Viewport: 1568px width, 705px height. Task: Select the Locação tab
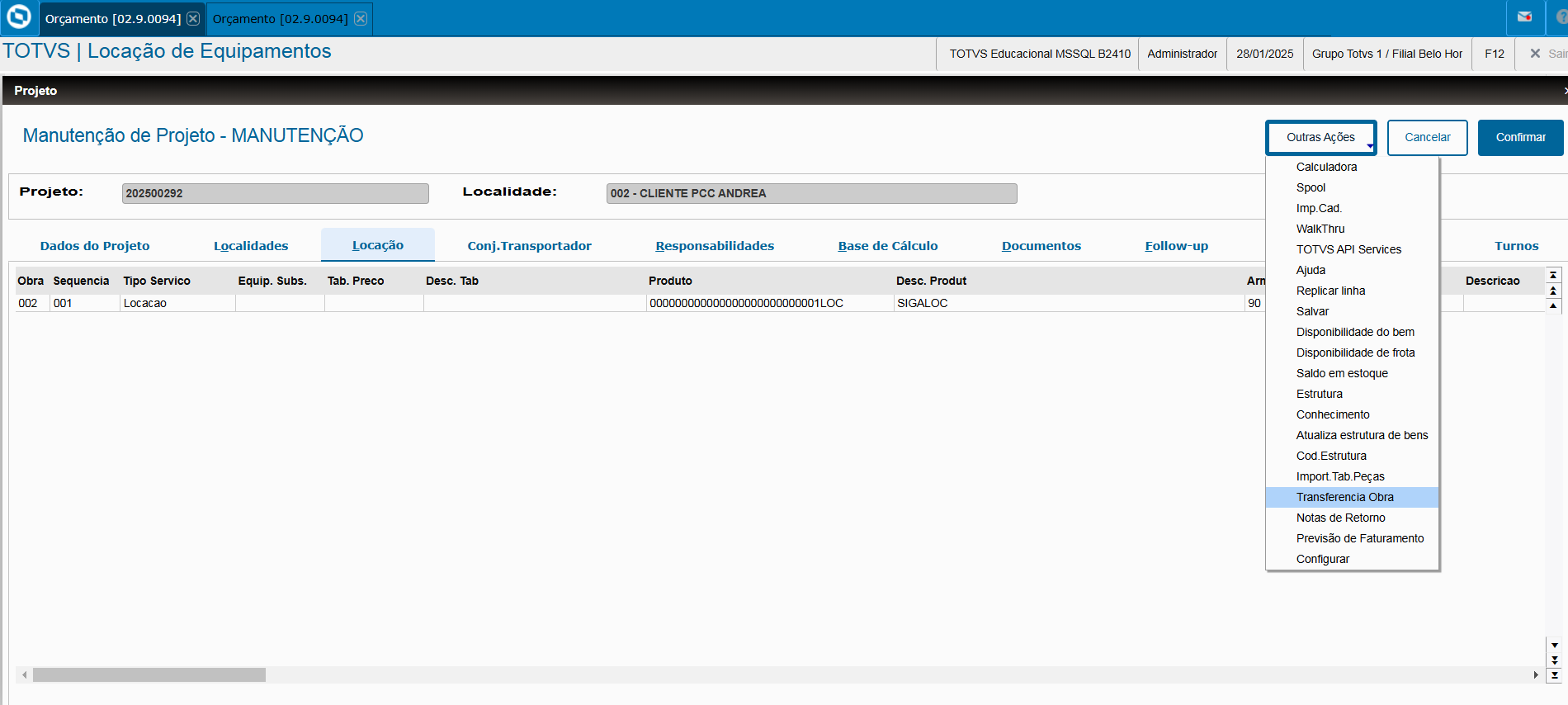(x=378, y=245)
